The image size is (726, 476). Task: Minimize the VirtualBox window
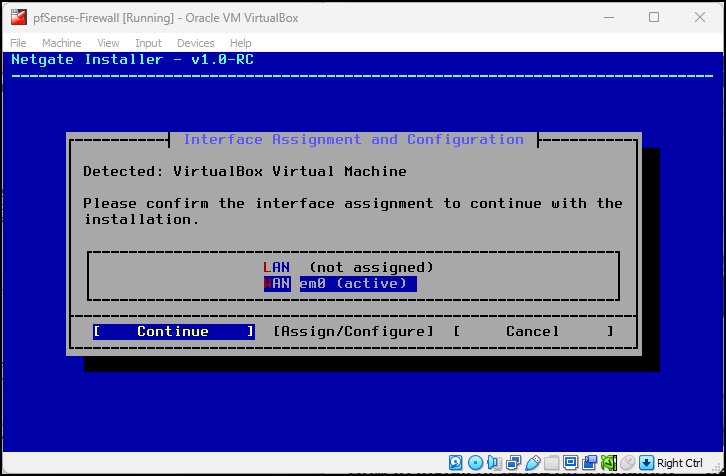609,18
